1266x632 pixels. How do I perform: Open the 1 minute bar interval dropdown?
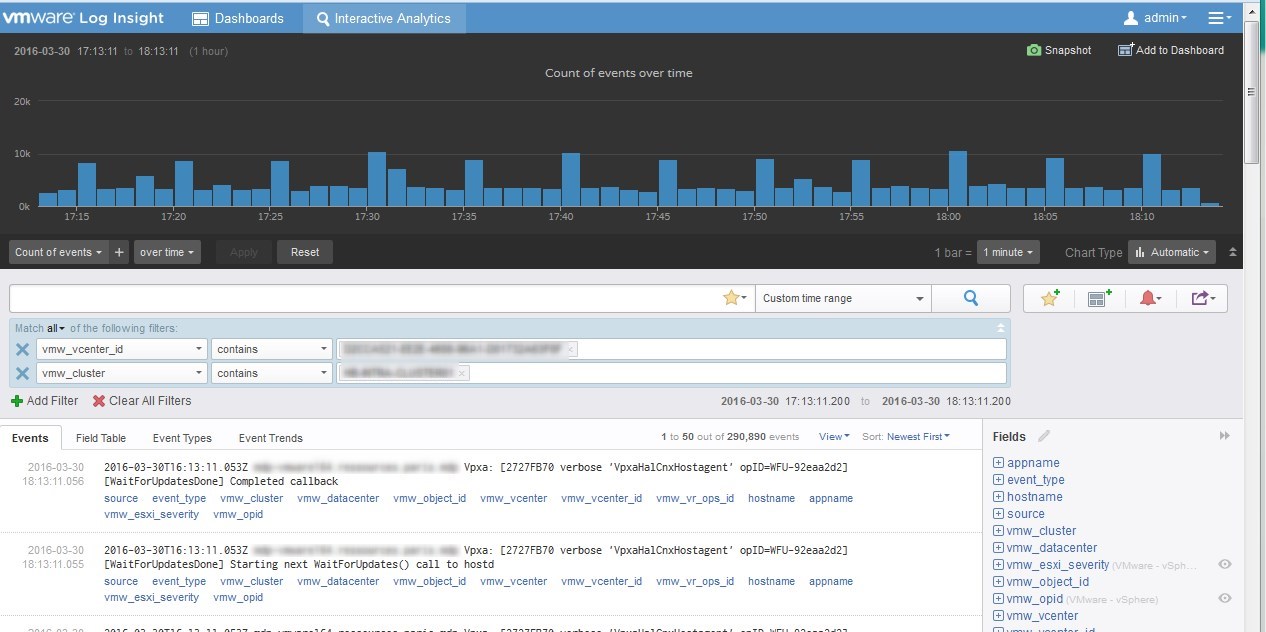pos(1008,252)
